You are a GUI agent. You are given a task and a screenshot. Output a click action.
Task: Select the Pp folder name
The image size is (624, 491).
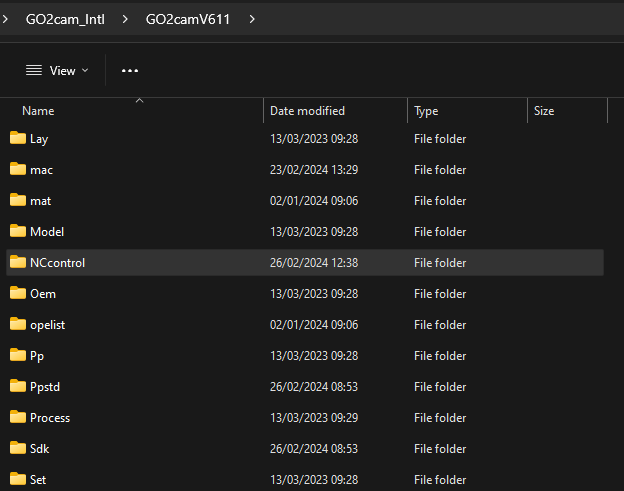[x=37, y=356]
